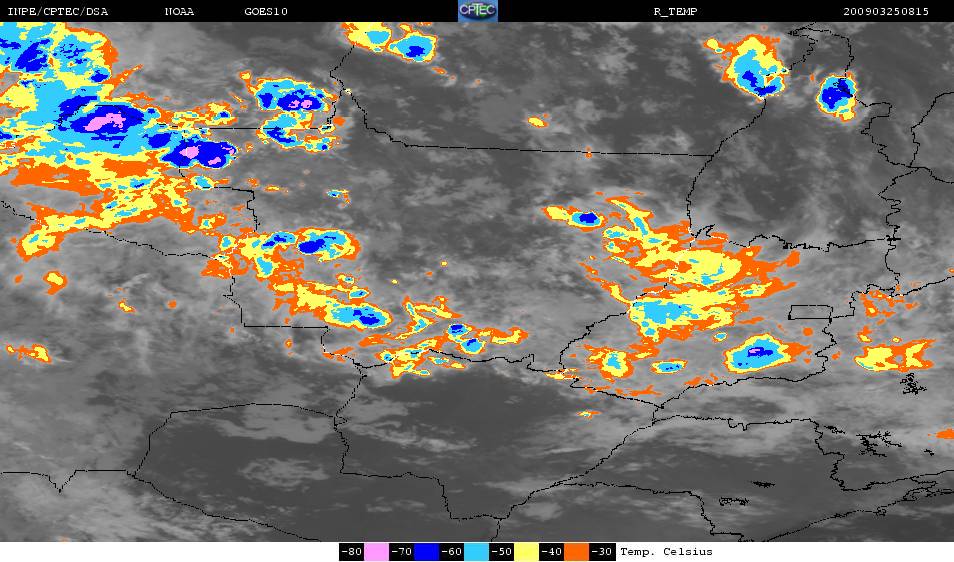Viewport: 954px width, 562px height.
Task: Click the -80 legend value
Action: click(x=352, y=552)
